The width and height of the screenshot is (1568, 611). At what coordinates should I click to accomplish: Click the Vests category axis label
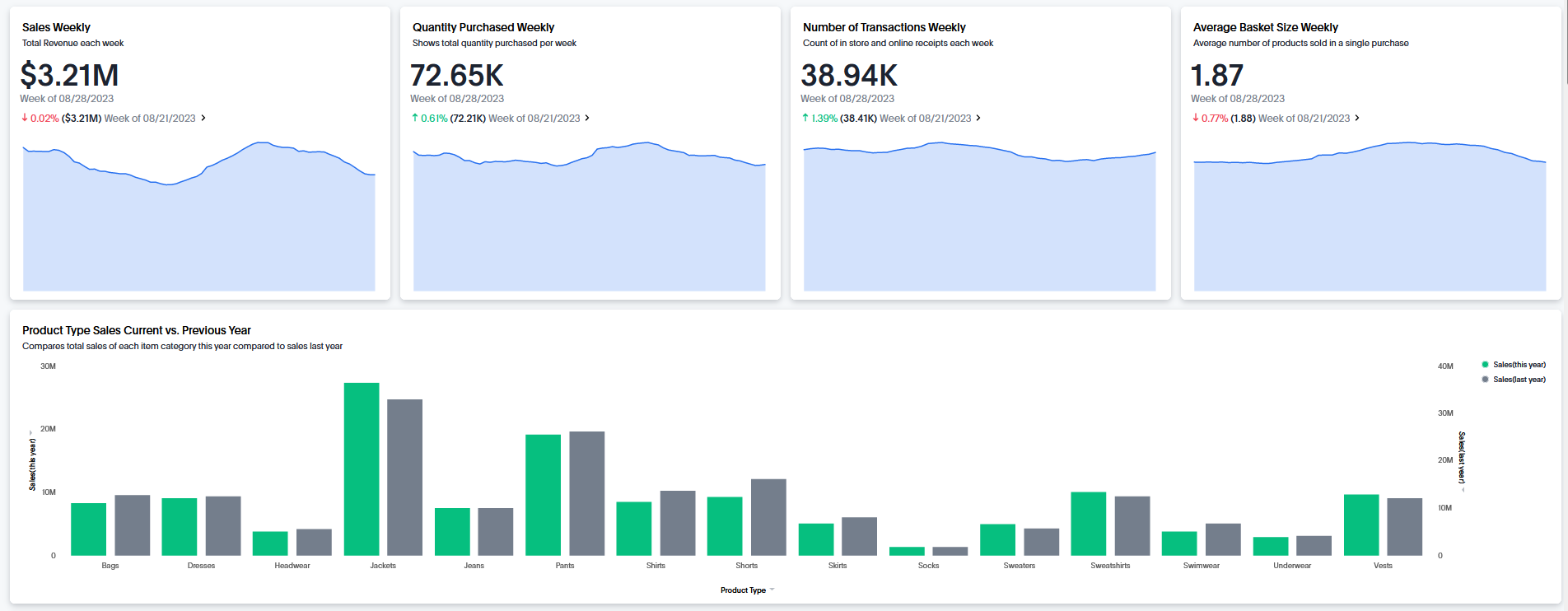coord(1384,566)
